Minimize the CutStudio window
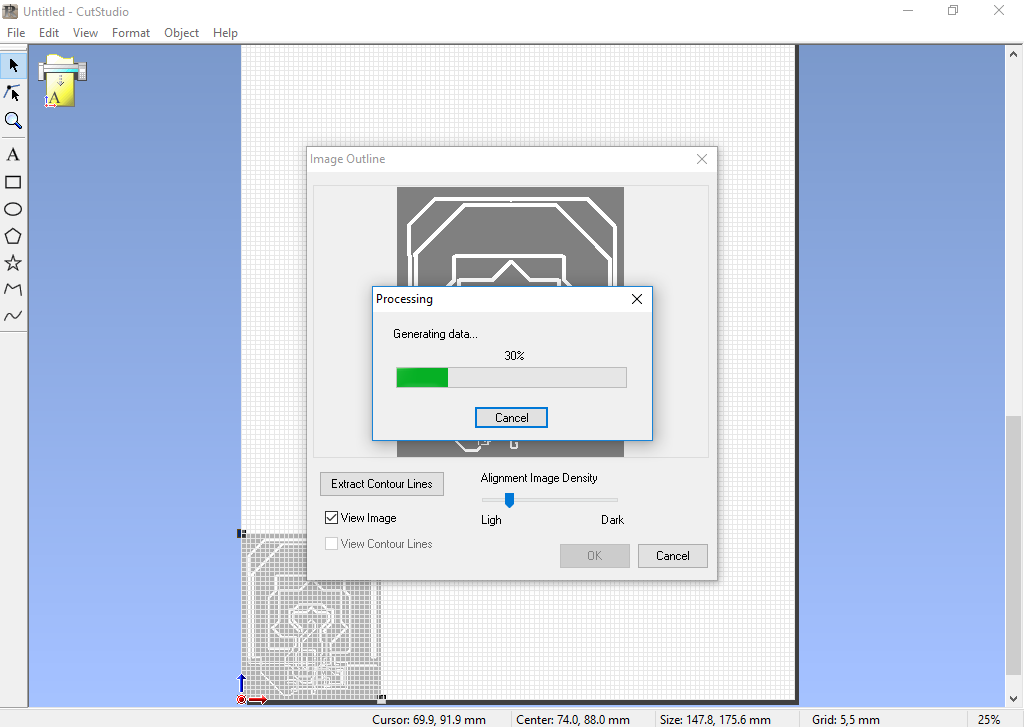 (x=908, y=10)
